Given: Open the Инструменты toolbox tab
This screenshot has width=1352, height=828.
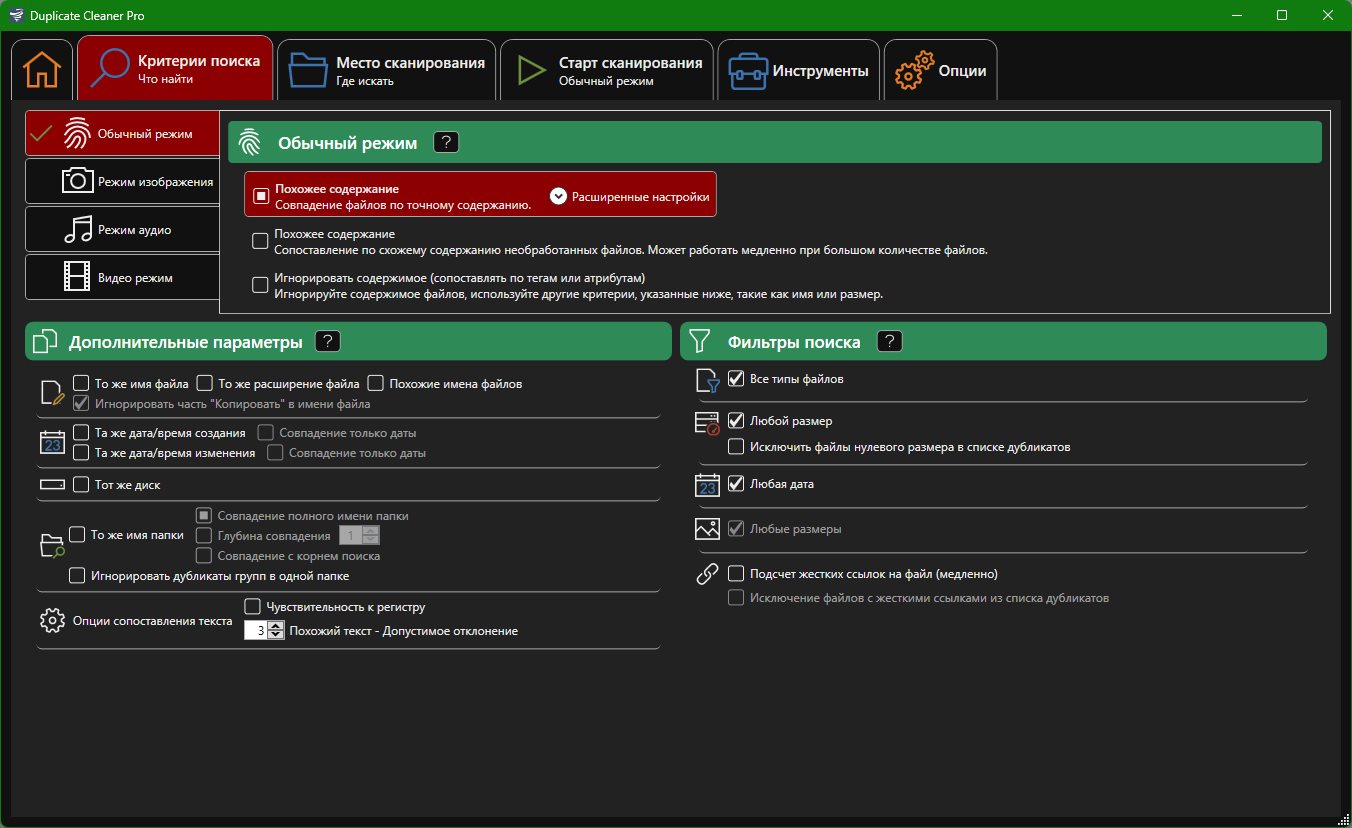Looking at the screenshot, I should click(799, 71).
